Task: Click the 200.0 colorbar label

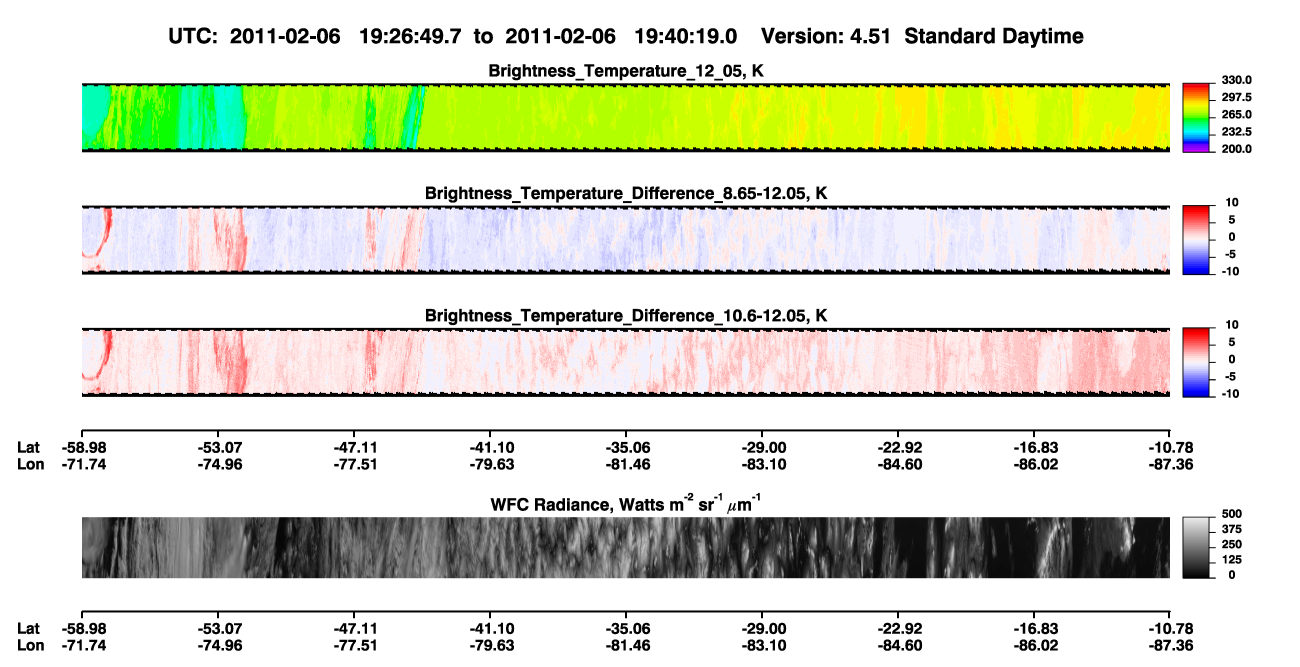Action: click(x=1237, y=148)
